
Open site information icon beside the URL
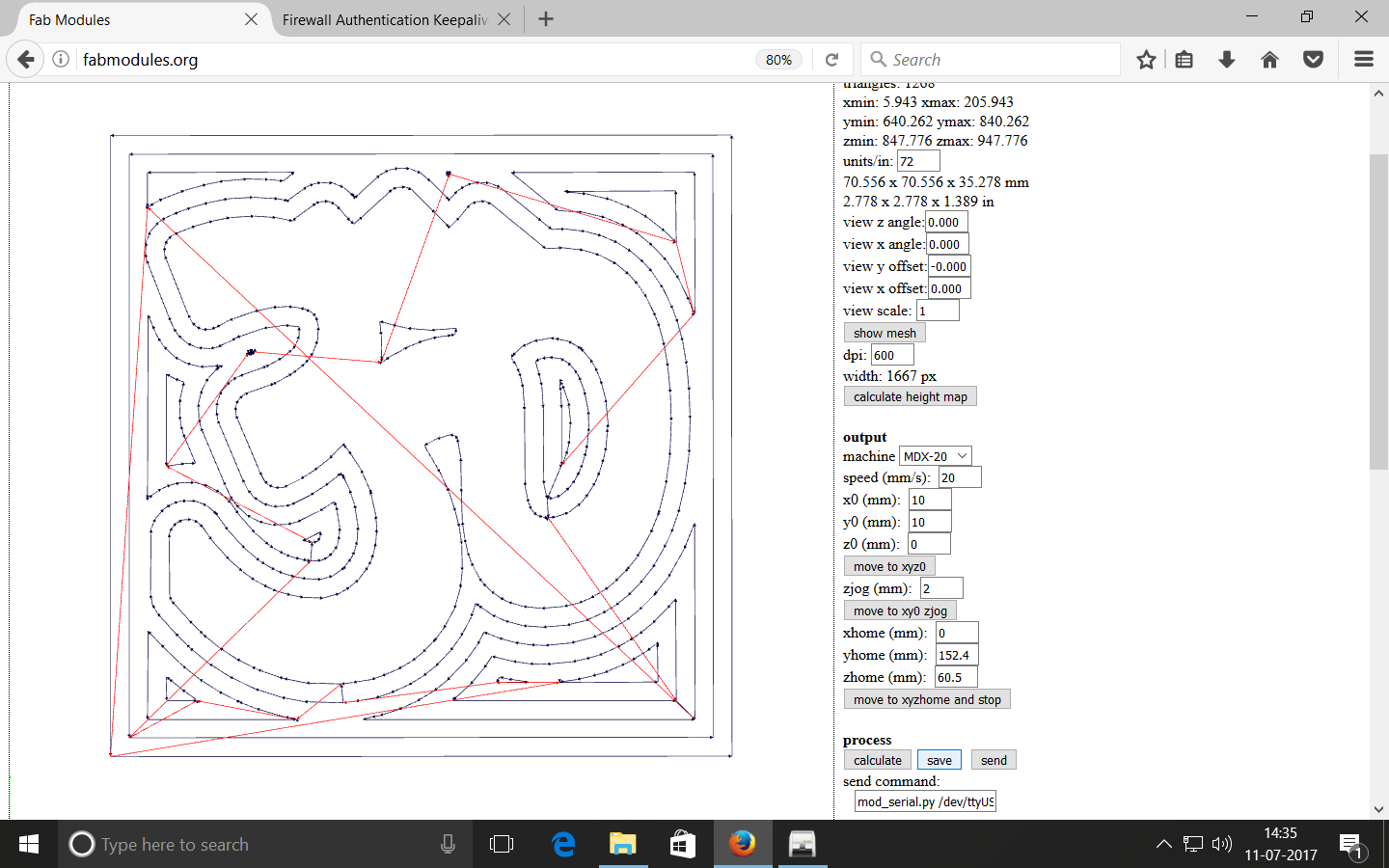point(61,60)
